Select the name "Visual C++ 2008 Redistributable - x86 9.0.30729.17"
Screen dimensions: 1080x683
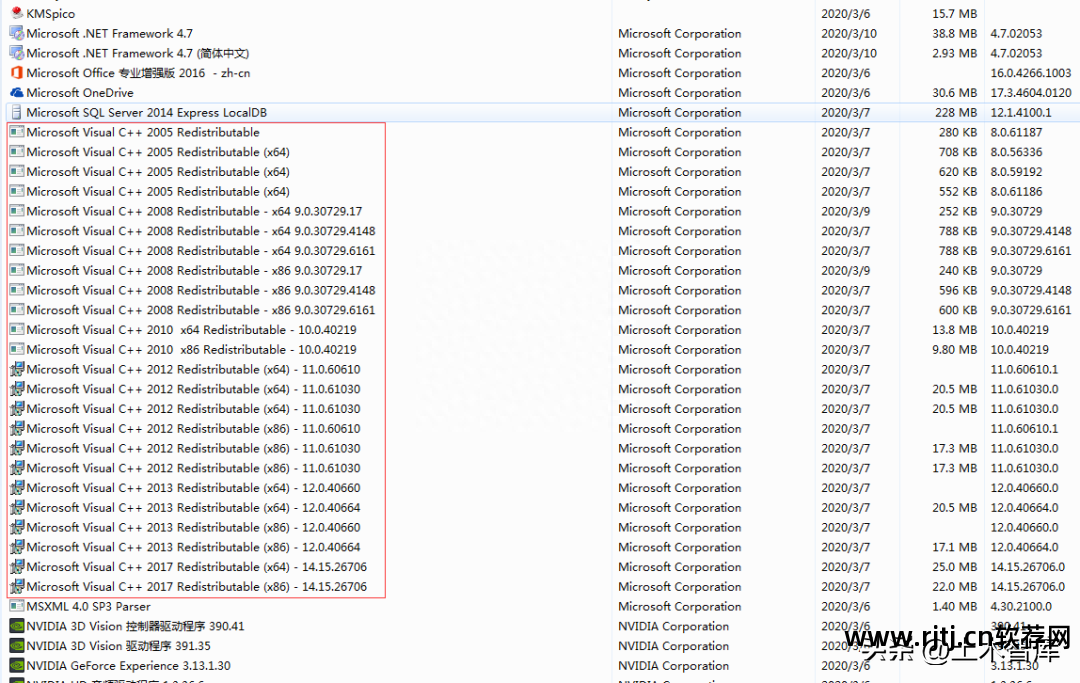tap(194, 271)
